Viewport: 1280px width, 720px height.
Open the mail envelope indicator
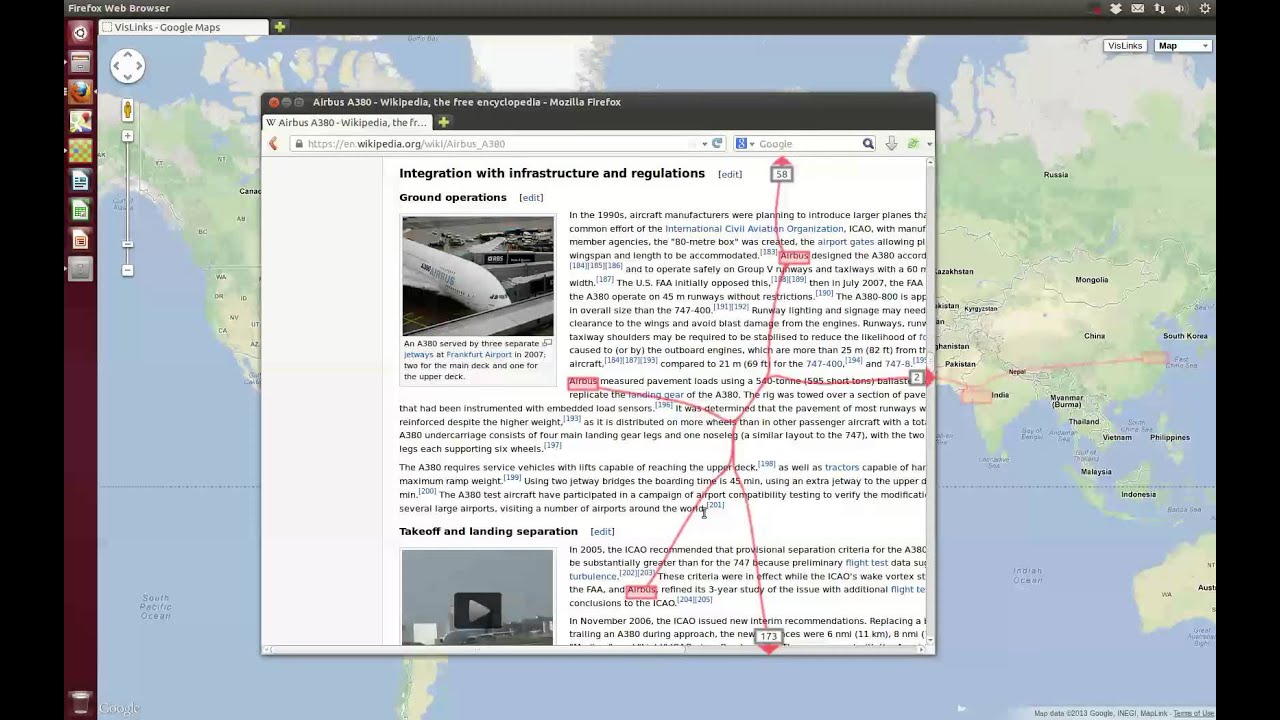tap(1138, 8)
